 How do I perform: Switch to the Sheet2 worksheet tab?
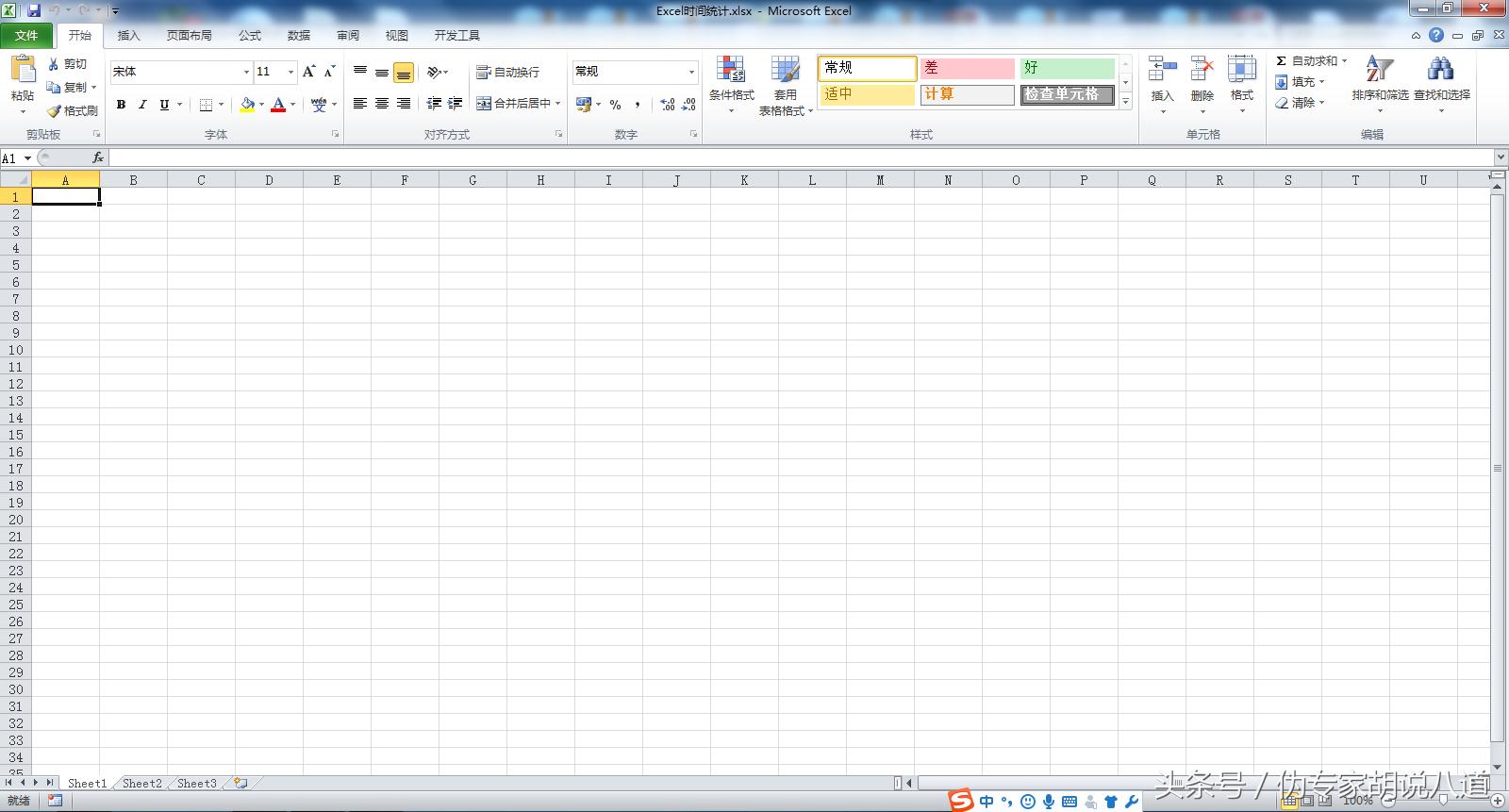(141, 783)
